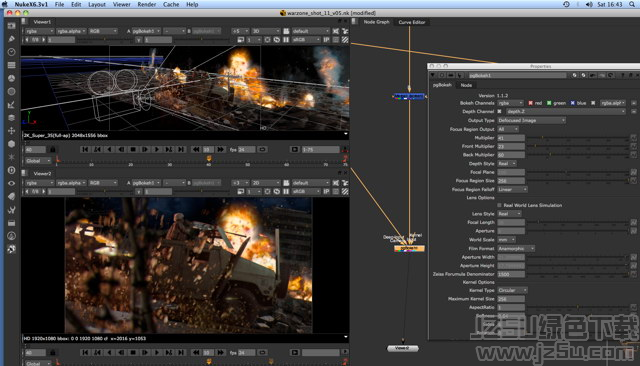Open the Output Type Defocused Image dropdown

531,120
